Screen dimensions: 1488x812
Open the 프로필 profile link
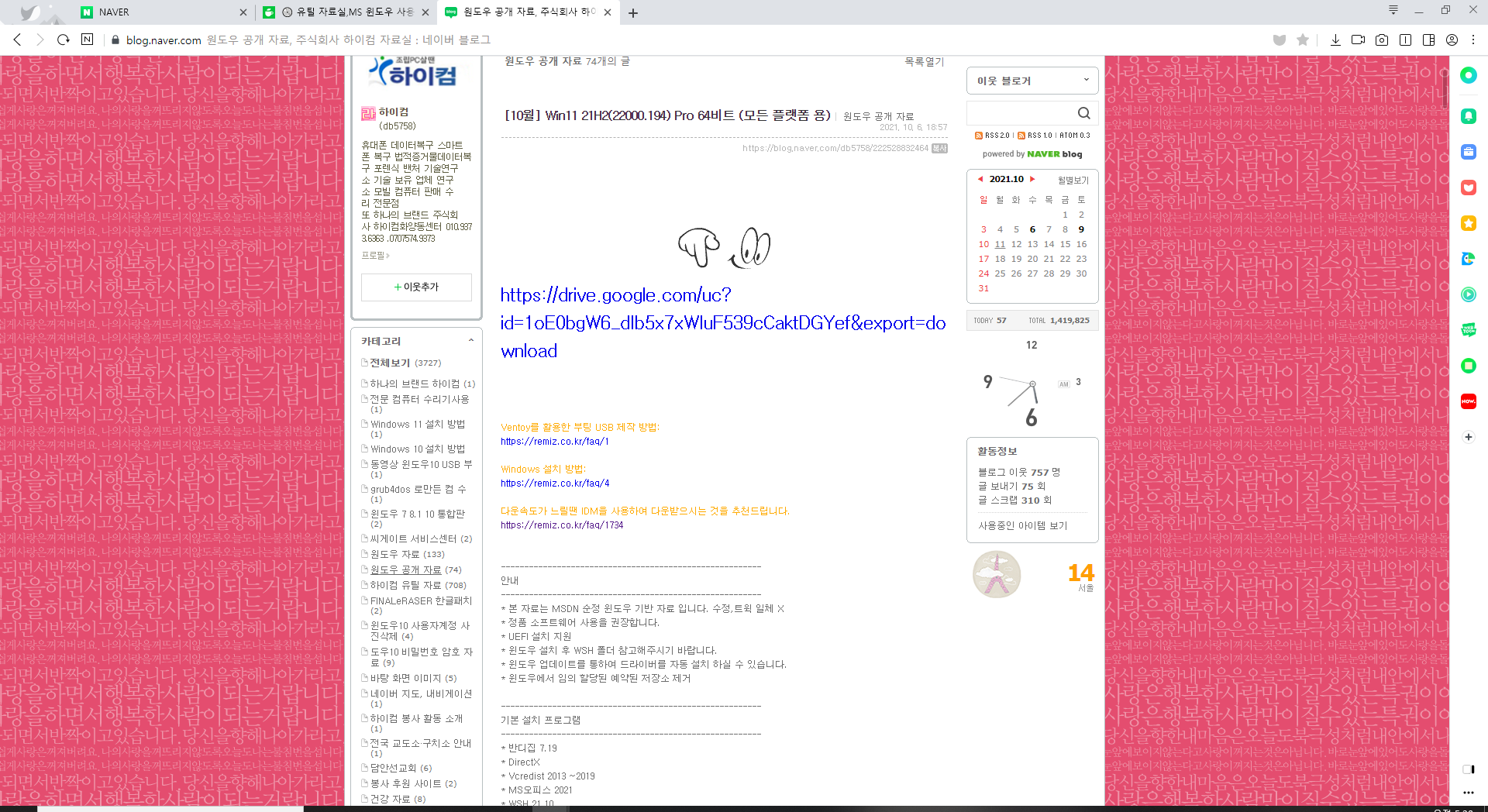point(375,256)
